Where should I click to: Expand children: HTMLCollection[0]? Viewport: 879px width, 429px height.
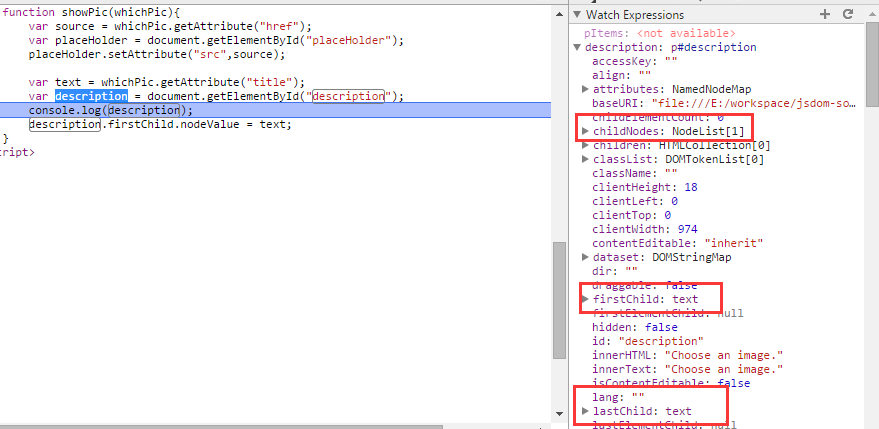(585, 146)
